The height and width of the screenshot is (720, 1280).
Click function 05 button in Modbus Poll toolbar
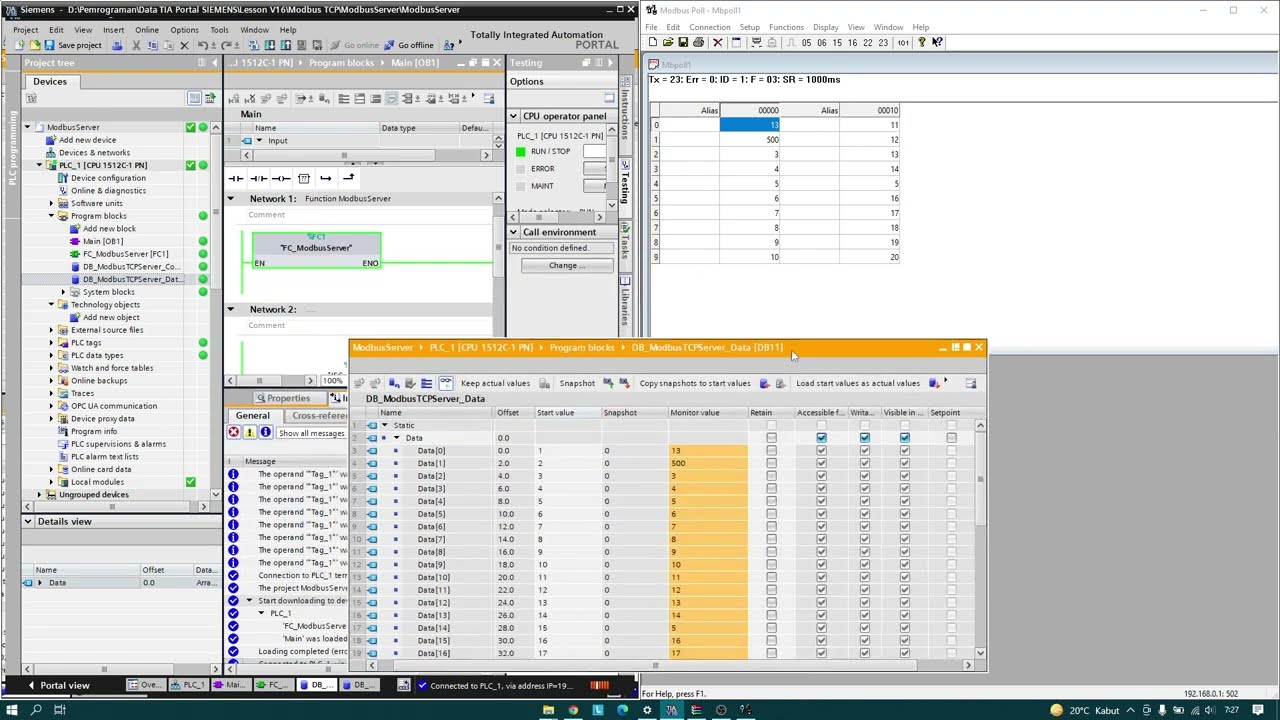pos(807,43)
